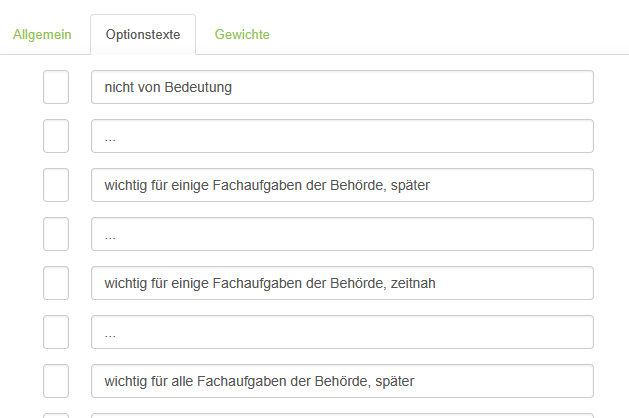Select the Optionstexte tab
The width and height of the screenshot is (629, 418).
coord(143,35)
